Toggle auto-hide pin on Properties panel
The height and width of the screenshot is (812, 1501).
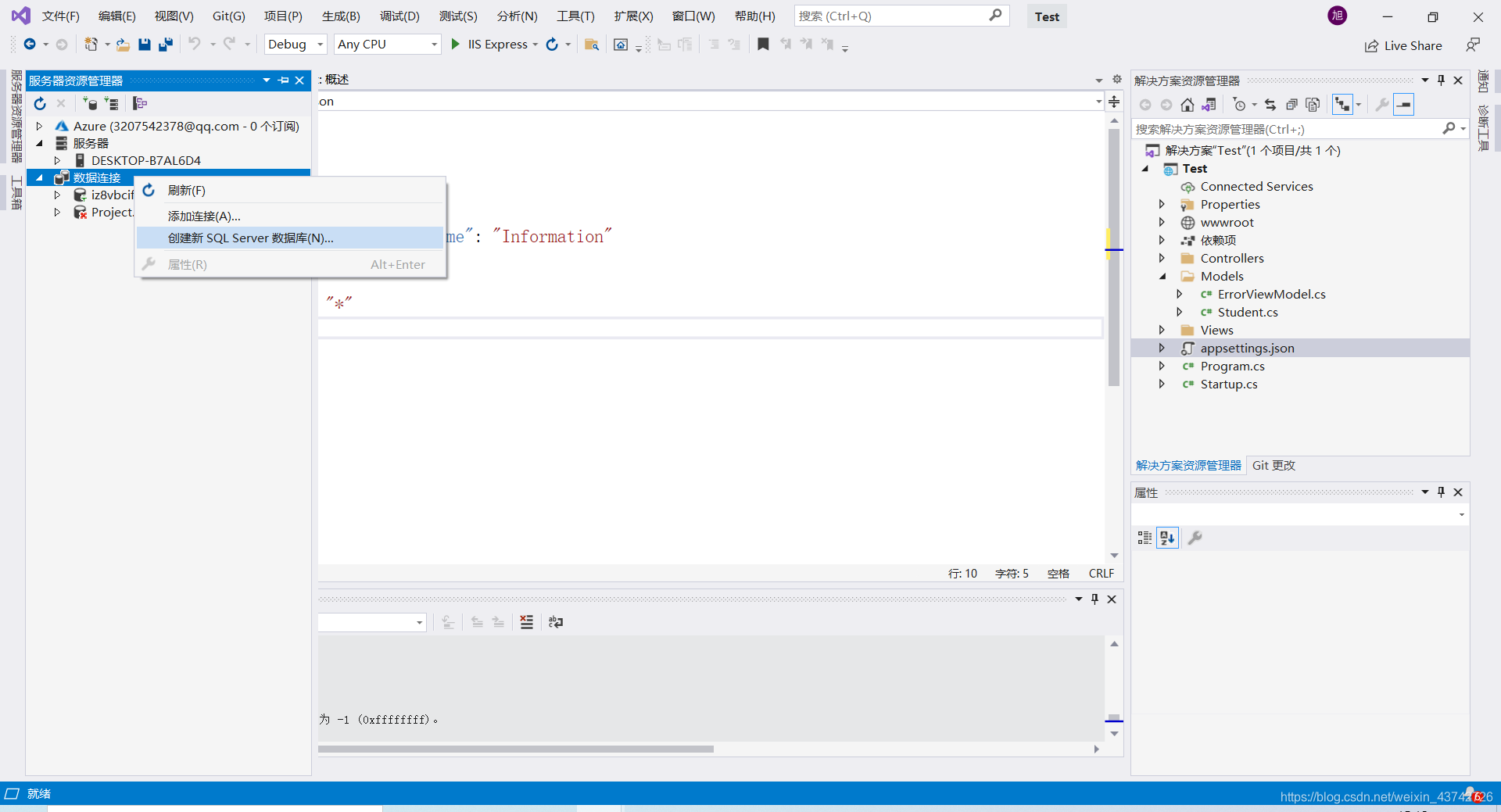pos(1441,492)
